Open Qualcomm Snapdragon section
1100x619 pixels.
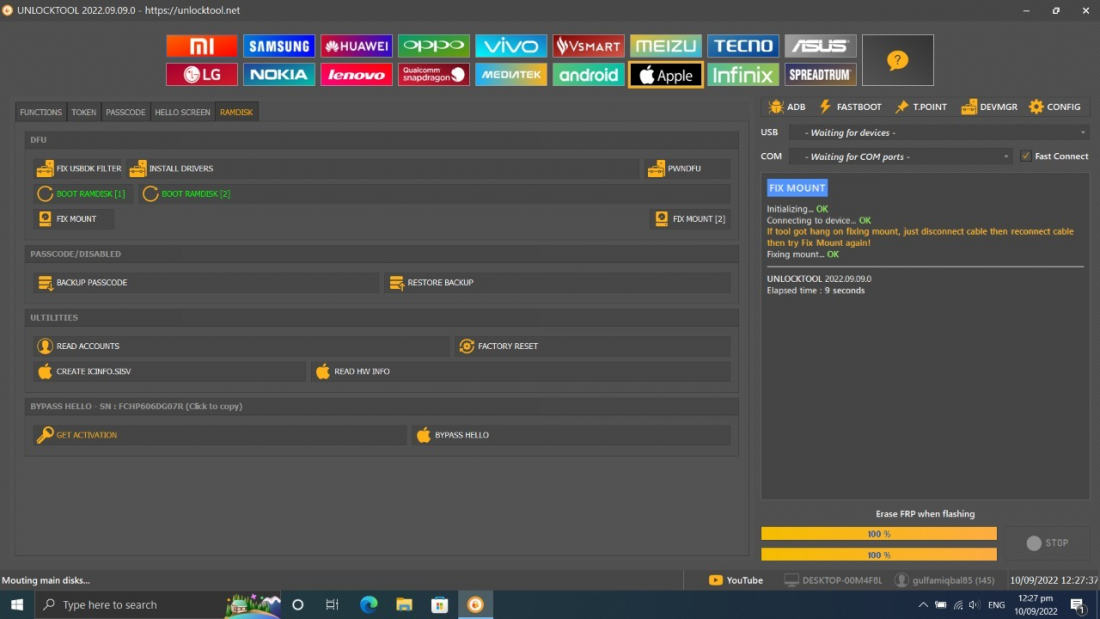[434, 74]
